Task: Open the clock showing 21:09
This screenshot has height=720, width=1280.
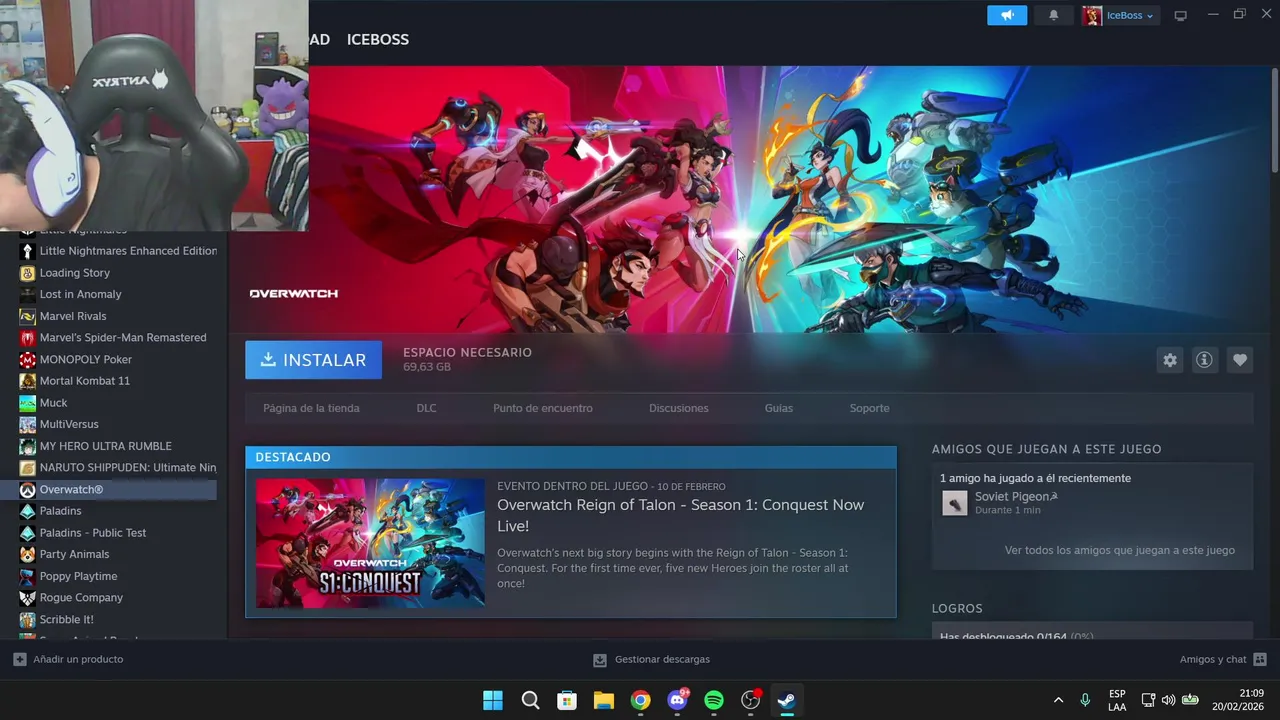Action: tap(1237, 700)
